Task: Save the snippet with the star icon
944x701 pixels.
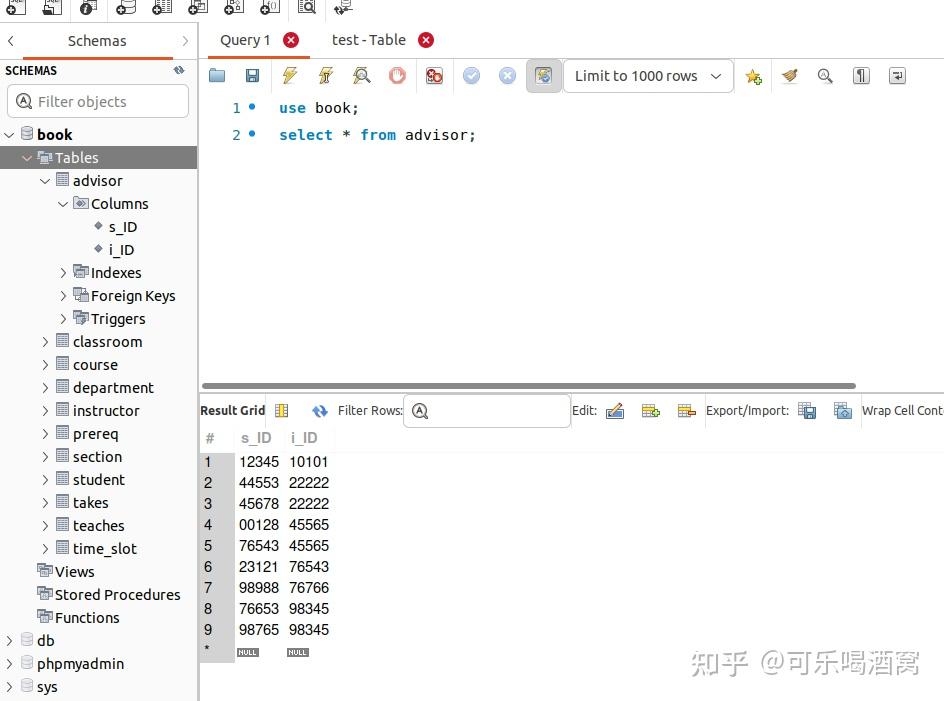Action: 753,75
